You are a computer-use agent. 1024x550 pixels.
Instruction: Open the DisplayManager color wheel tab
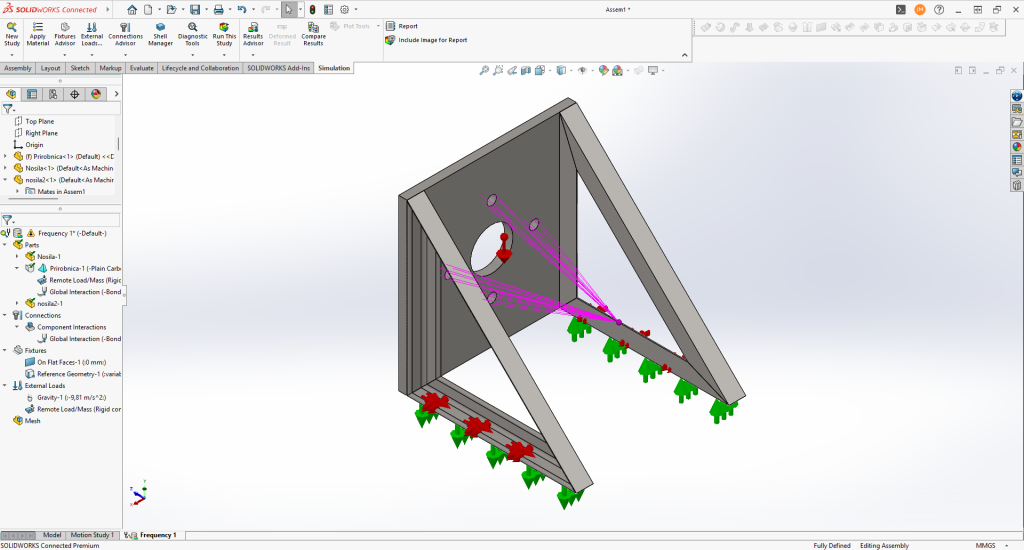pos(96,94)
